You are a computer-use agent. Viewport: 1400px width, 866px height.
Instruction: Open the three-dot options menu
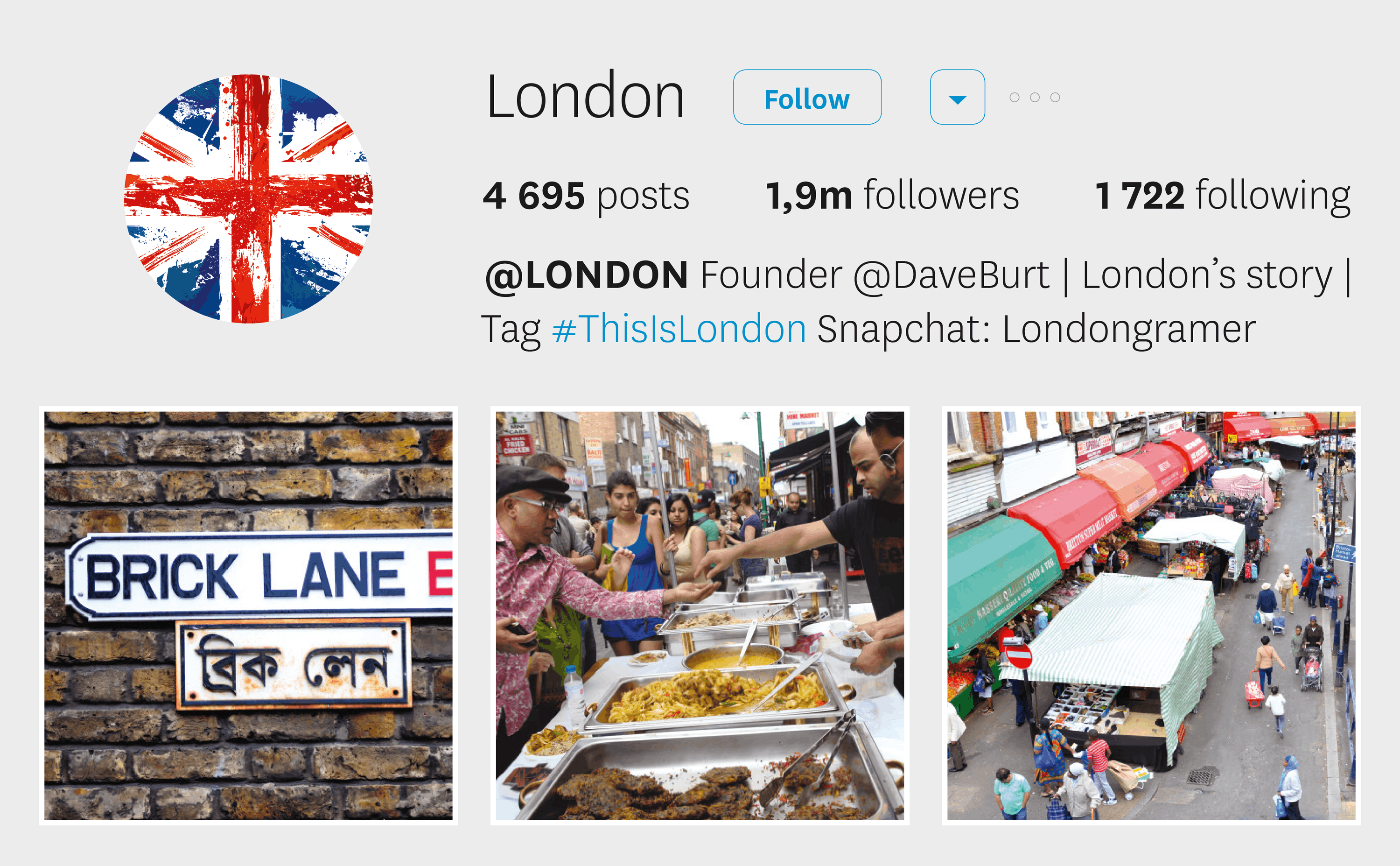(1034, 98)
